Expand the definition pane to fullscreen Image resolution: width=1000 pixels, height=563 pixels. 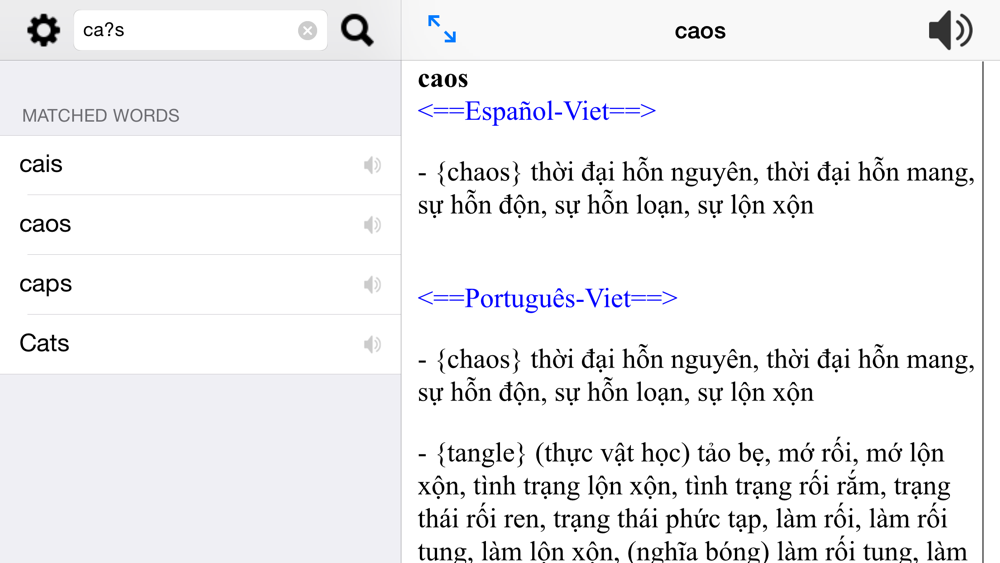441,29
